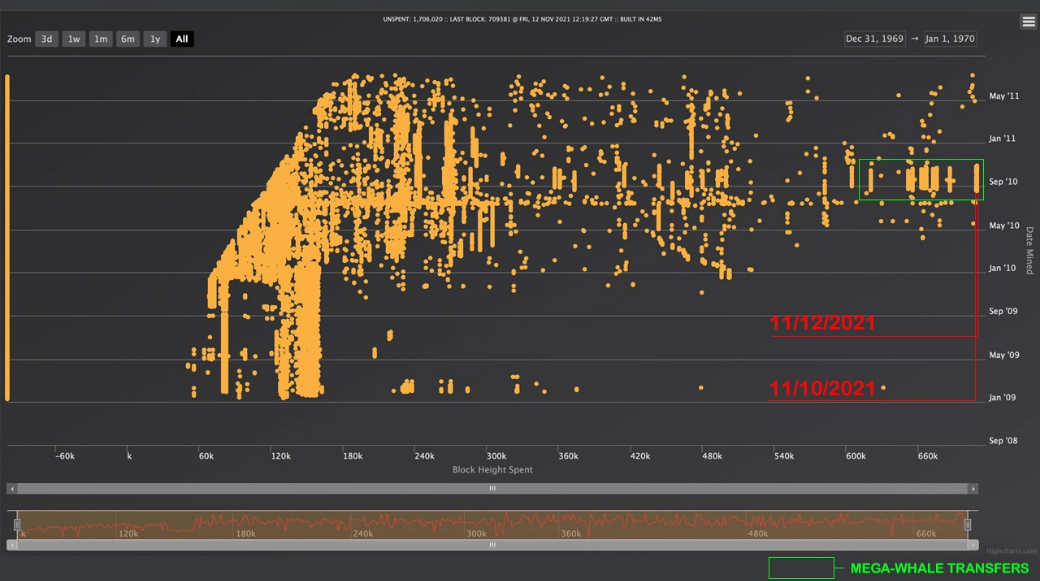Click the navigator left range handle
The image size is (1040, 581).
(17, 525)
